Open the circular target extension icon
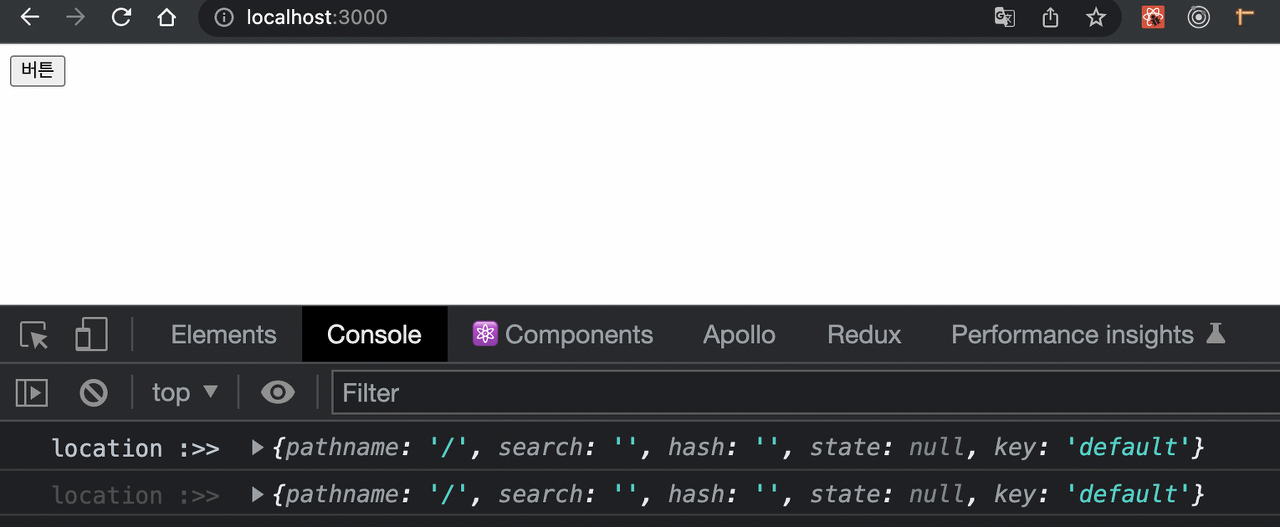1280x527 pixels. [1199, 17]
